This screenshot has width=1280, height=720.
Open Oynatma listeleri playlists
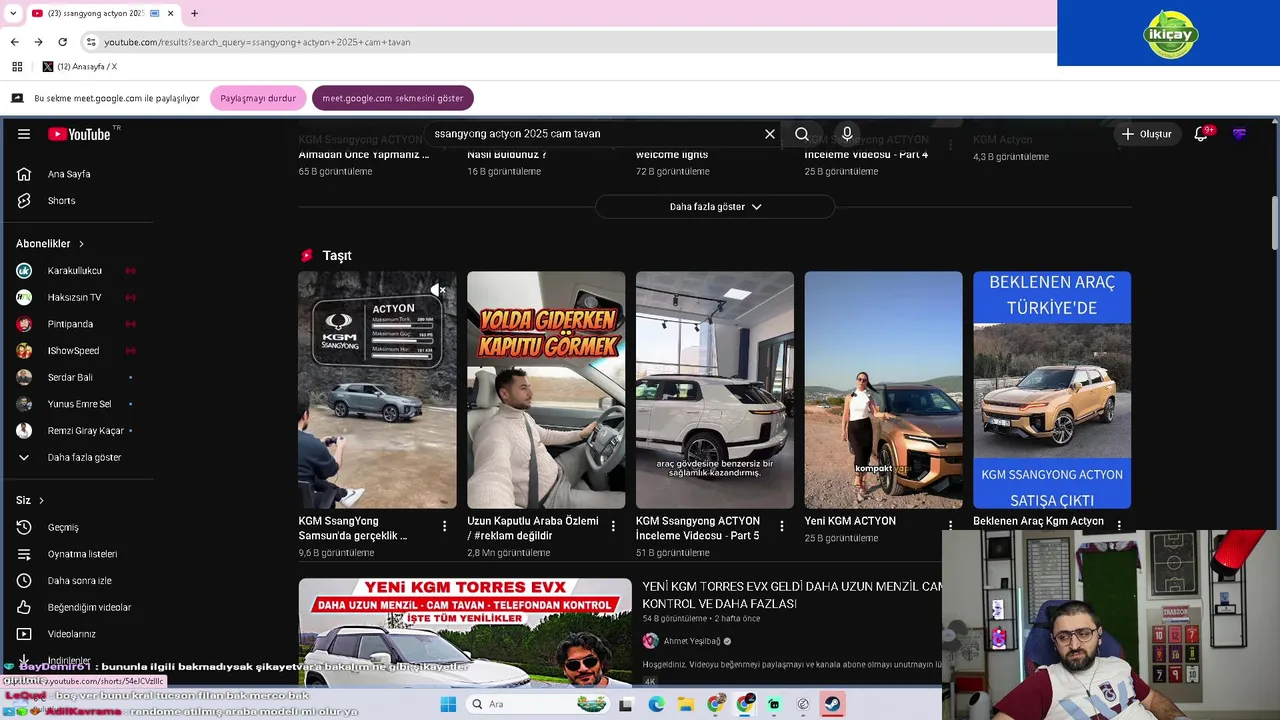tap(82, 554)
